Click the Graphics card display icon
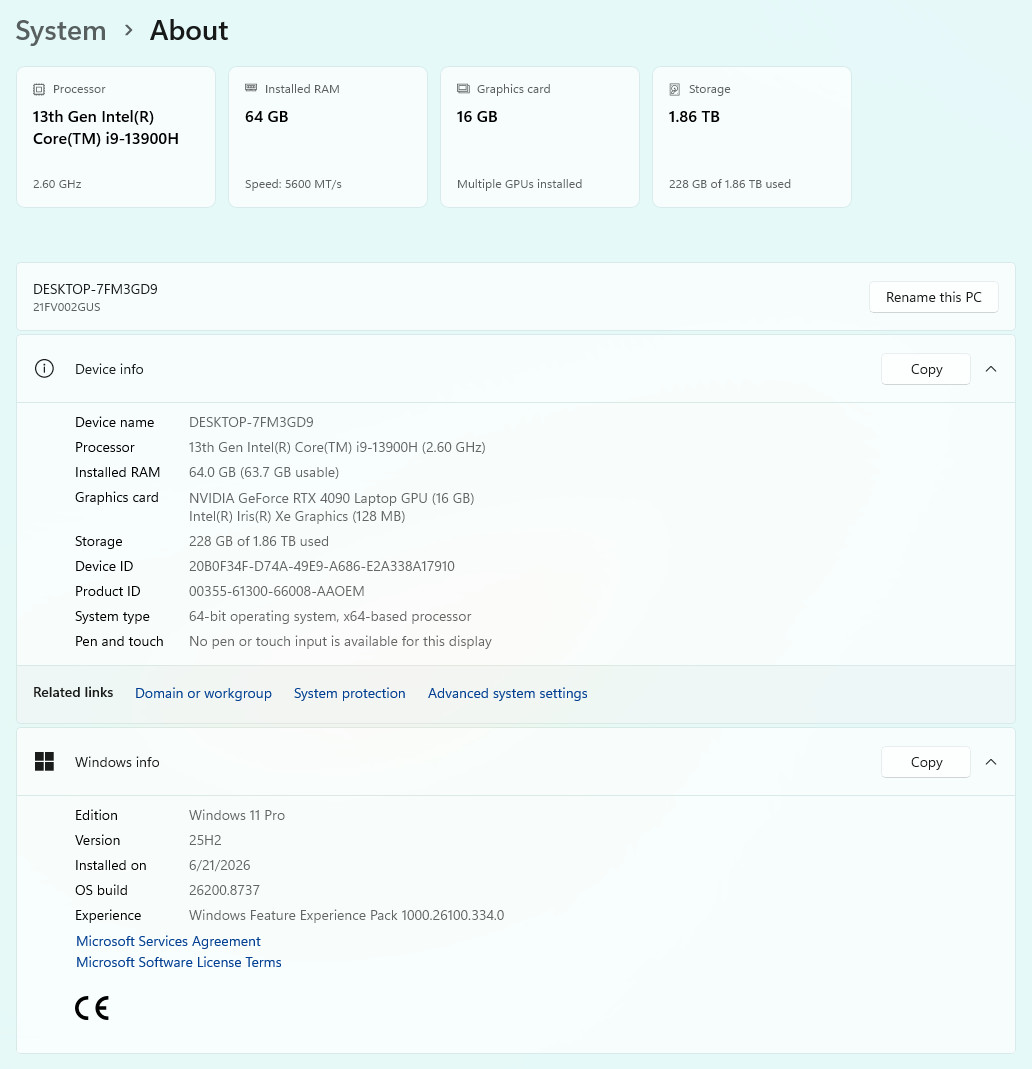The image size is (1032, 1069). pos(464,89)
